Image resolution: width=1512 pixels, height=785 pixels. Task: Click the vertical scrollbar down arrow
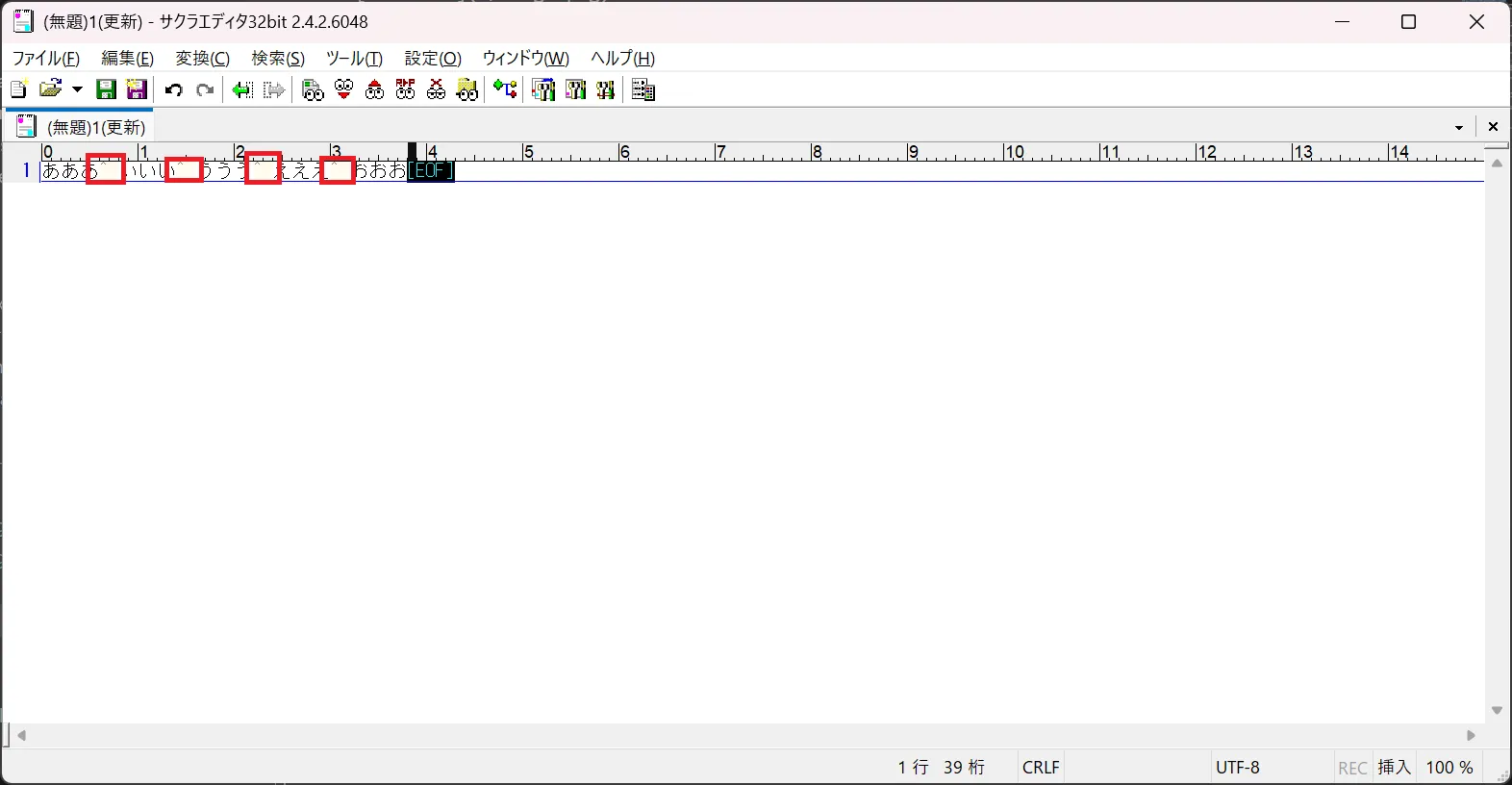click(1497, 710)
